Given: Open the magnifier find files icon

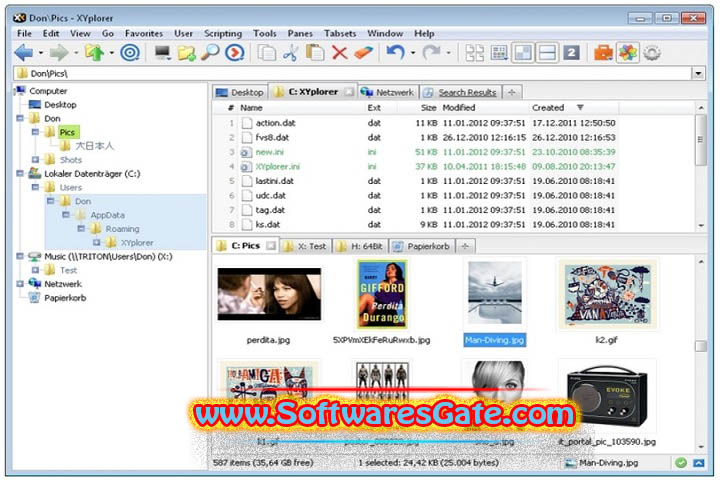Looking at the screenshot, I should [x=210, y=52].
